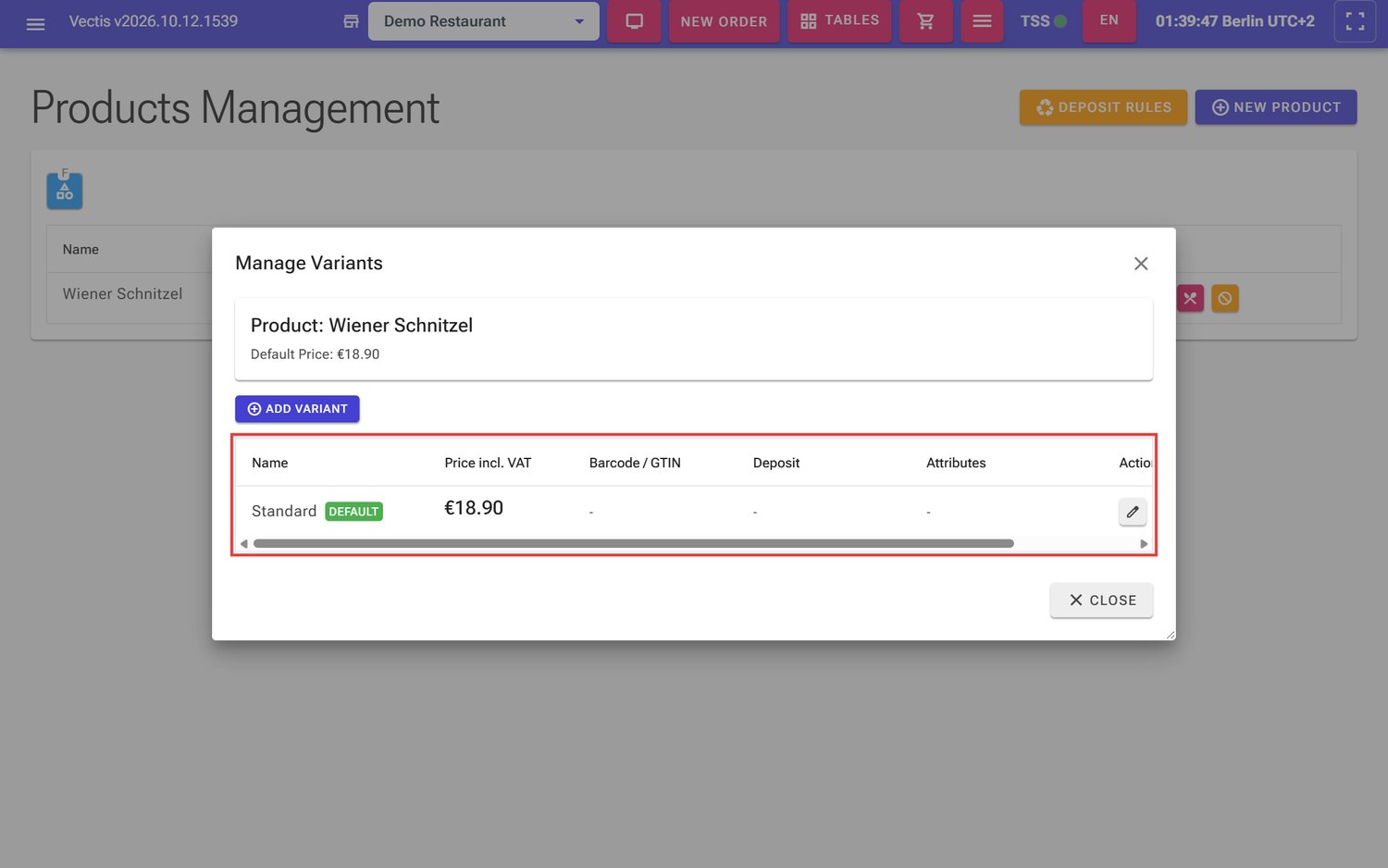Click the NEW PRODUCT button
The width and height of the screenshot is (1388, 868).
pos(1276,107)
